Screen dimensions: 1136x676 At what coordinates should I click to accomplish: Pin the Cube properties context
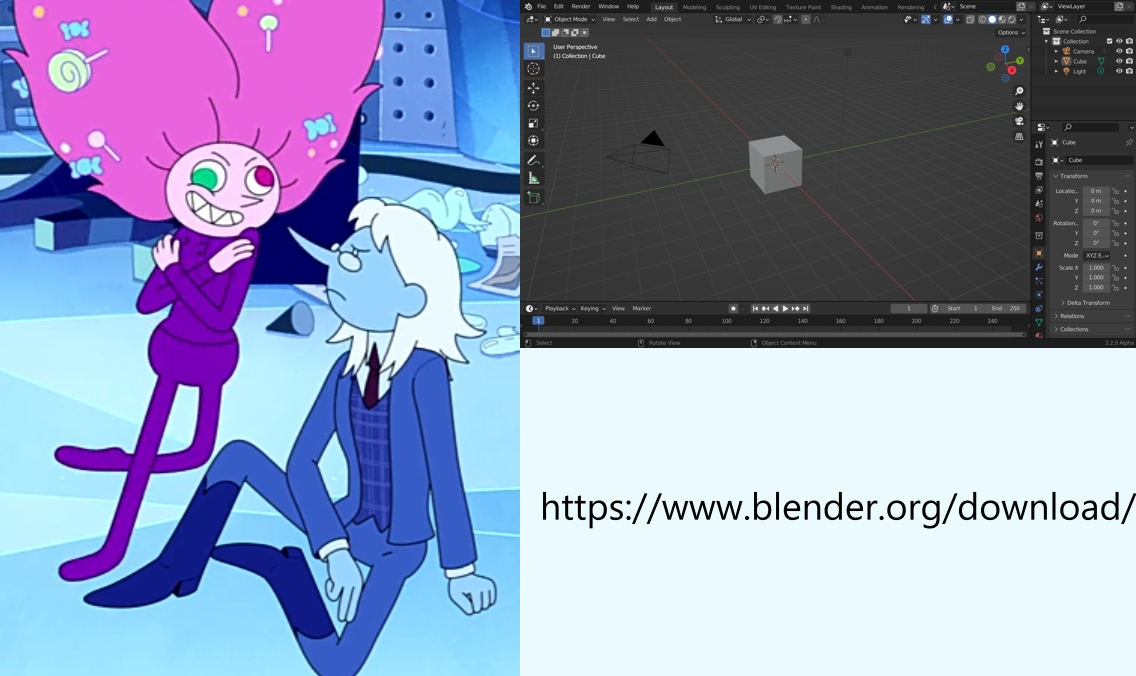point(1129,143)
